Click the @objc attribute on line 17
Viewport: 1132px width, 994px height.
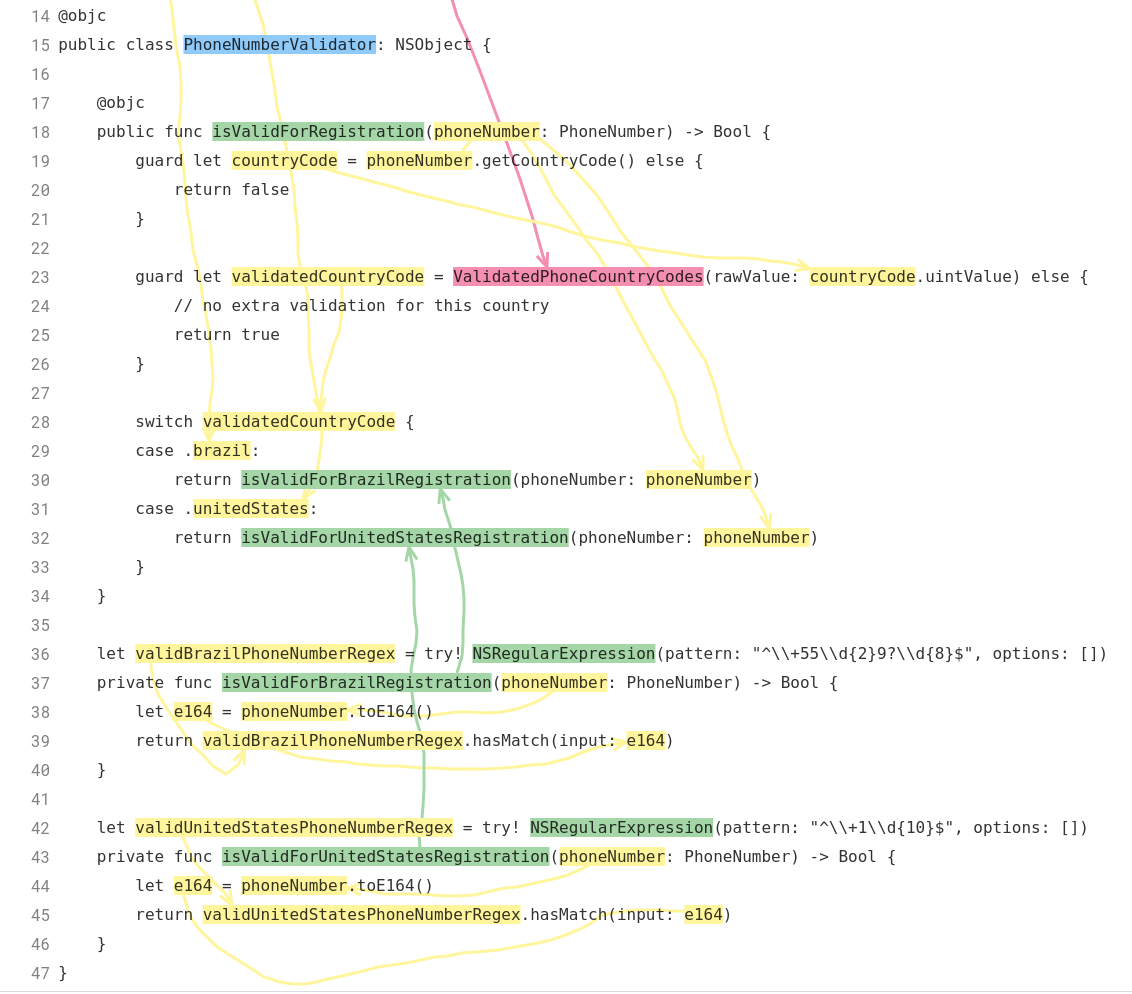click(x=121, y=103)
